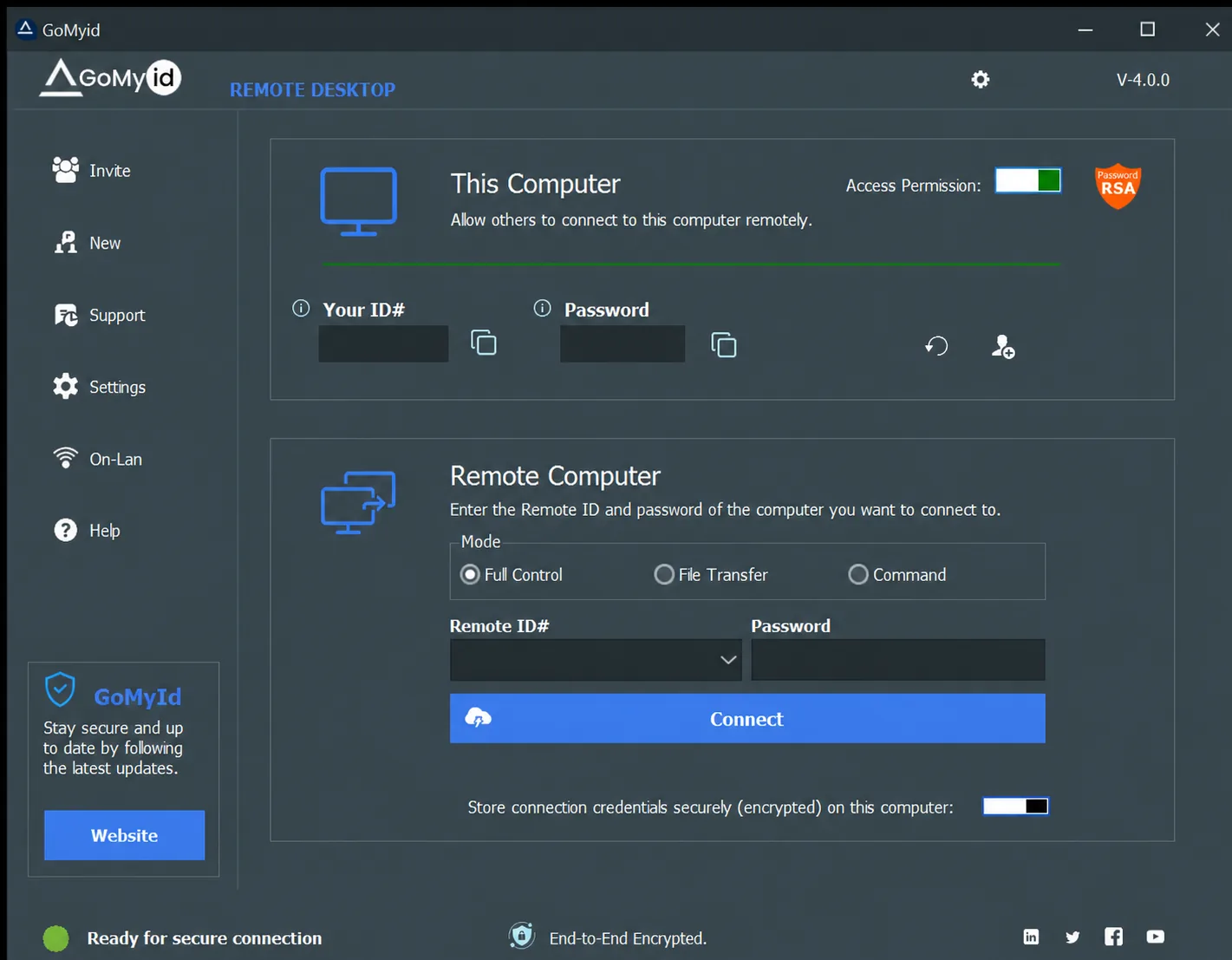Click the add user icon

tap(1003, 346)
